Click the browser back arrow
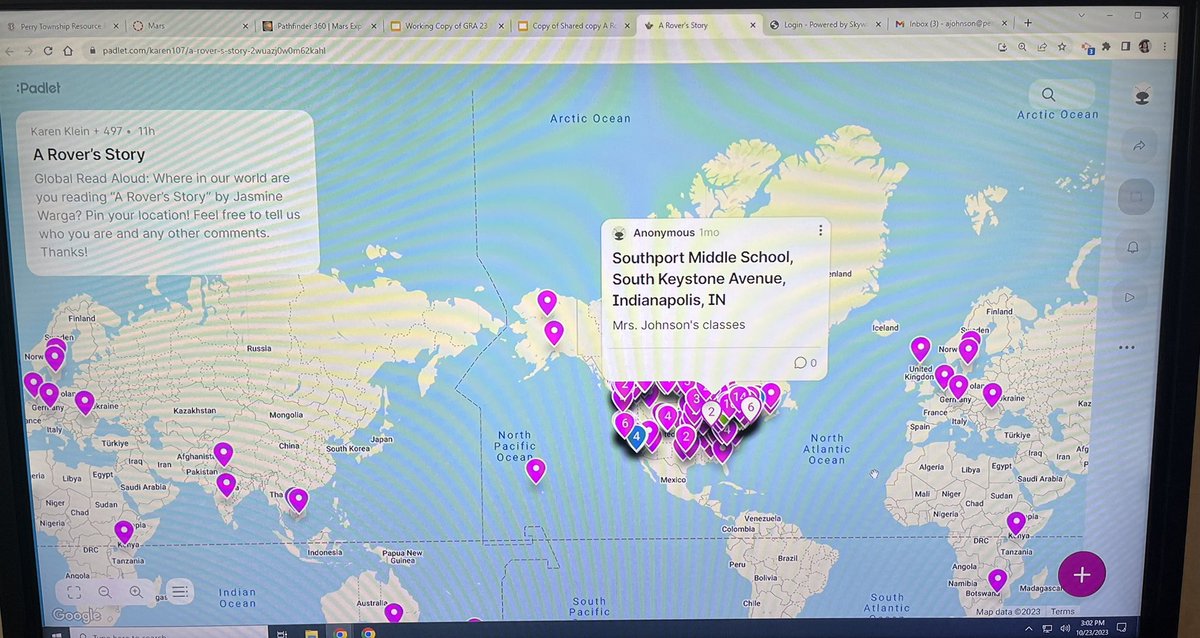This screenshot has width=1200, height=638. click(x=9, y=50)
